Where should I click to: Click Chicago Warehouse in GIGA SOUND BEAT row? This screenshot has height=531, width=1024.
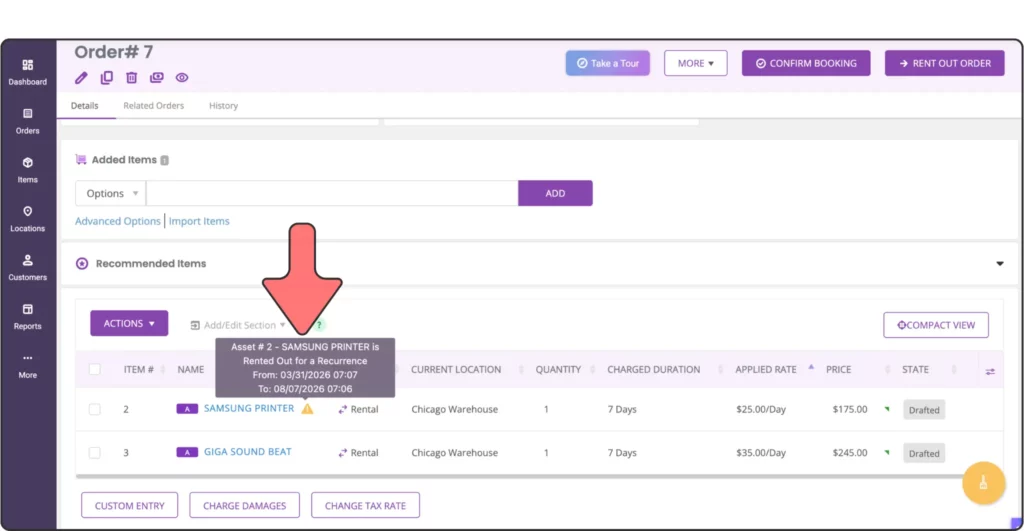pos(455,452)
